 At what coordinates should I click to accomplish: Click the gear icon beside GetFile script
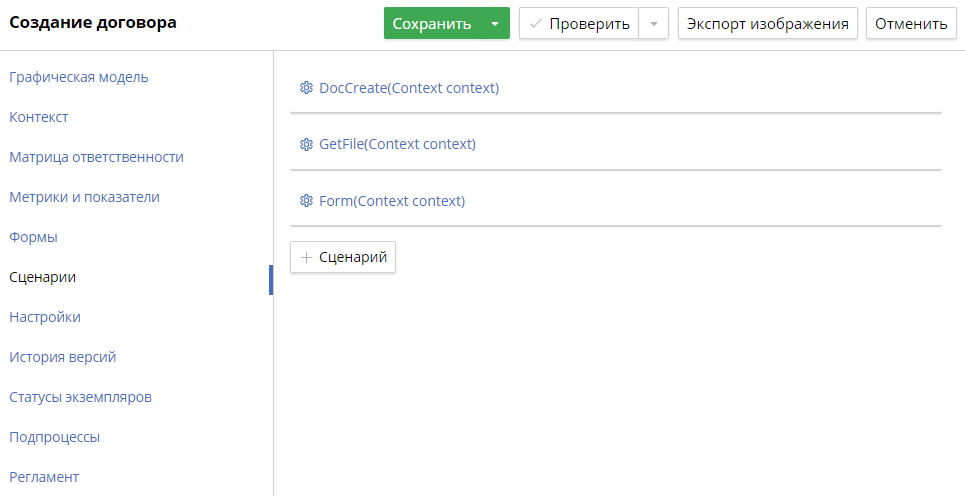(x=306, y=145)
